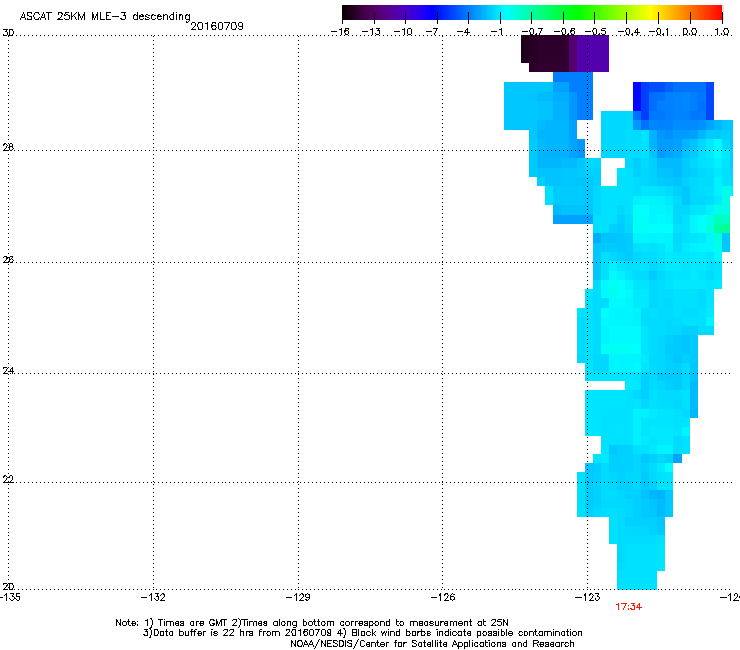Click the red pass time 17:34
This screenshot has height=650, width=740.
tap(629, 607)
